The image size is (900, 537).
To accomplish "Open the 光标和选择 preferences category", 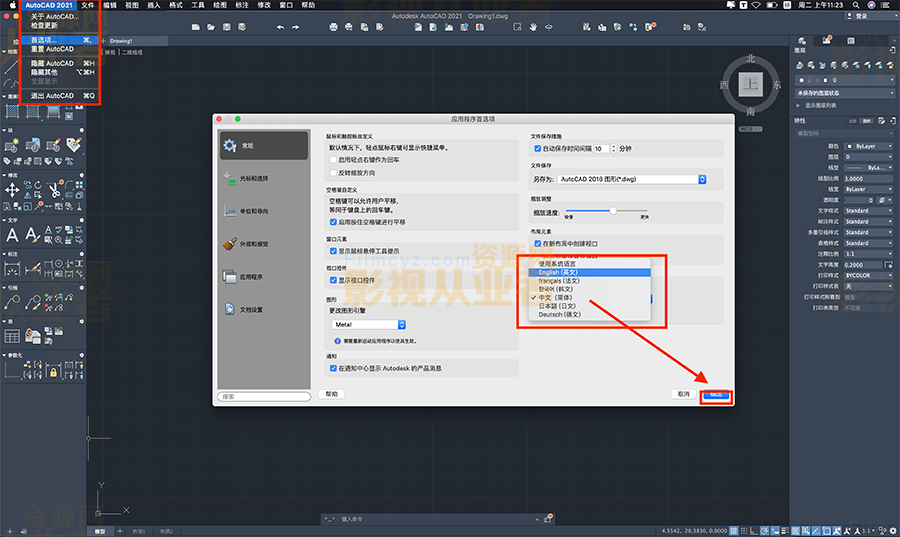I will tap(264, 178).
